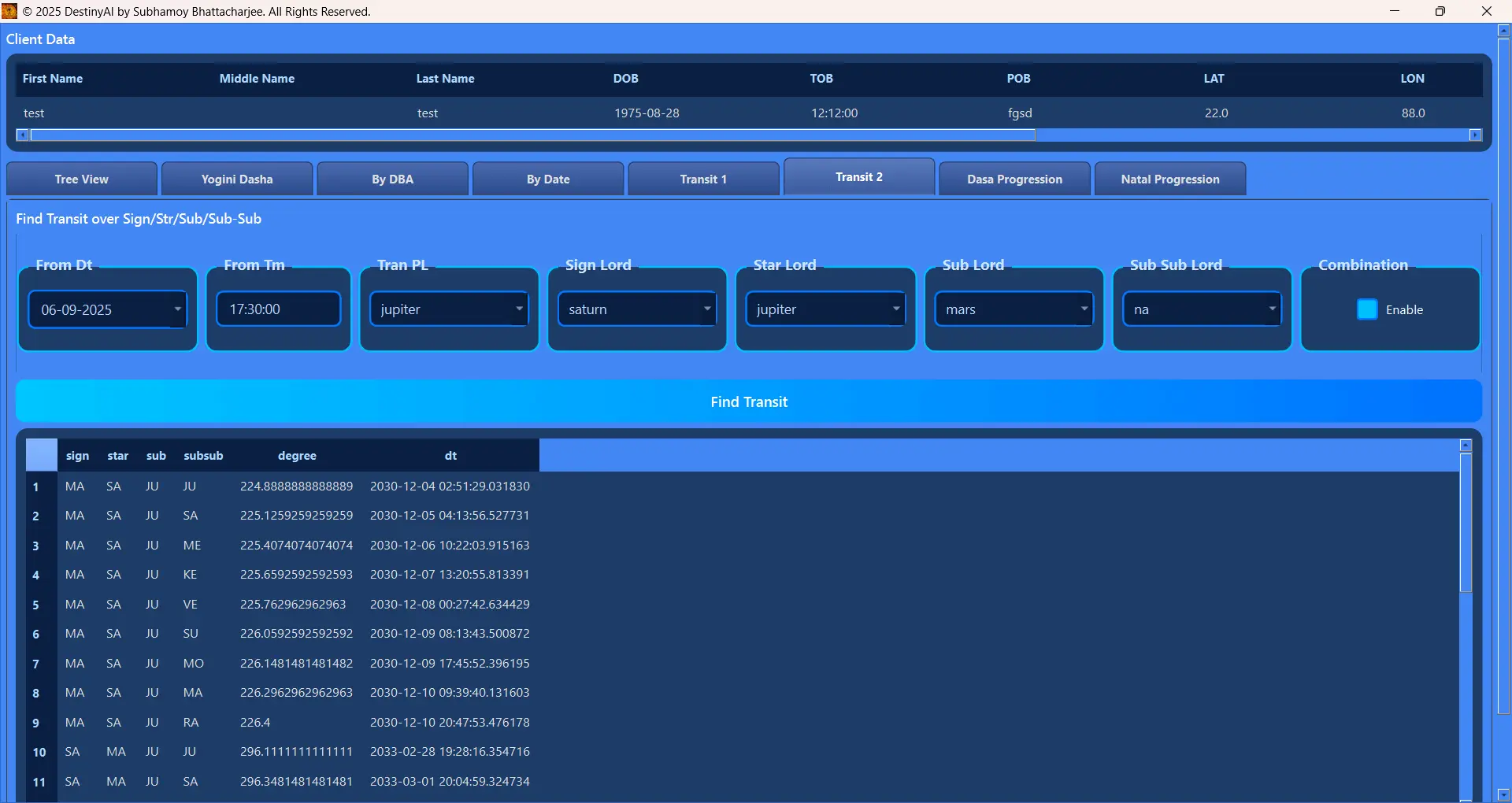Open the Sub Sub Lord dropdown
Image resolution: width=1512 pixels, height=803 pixels.
1272,309
